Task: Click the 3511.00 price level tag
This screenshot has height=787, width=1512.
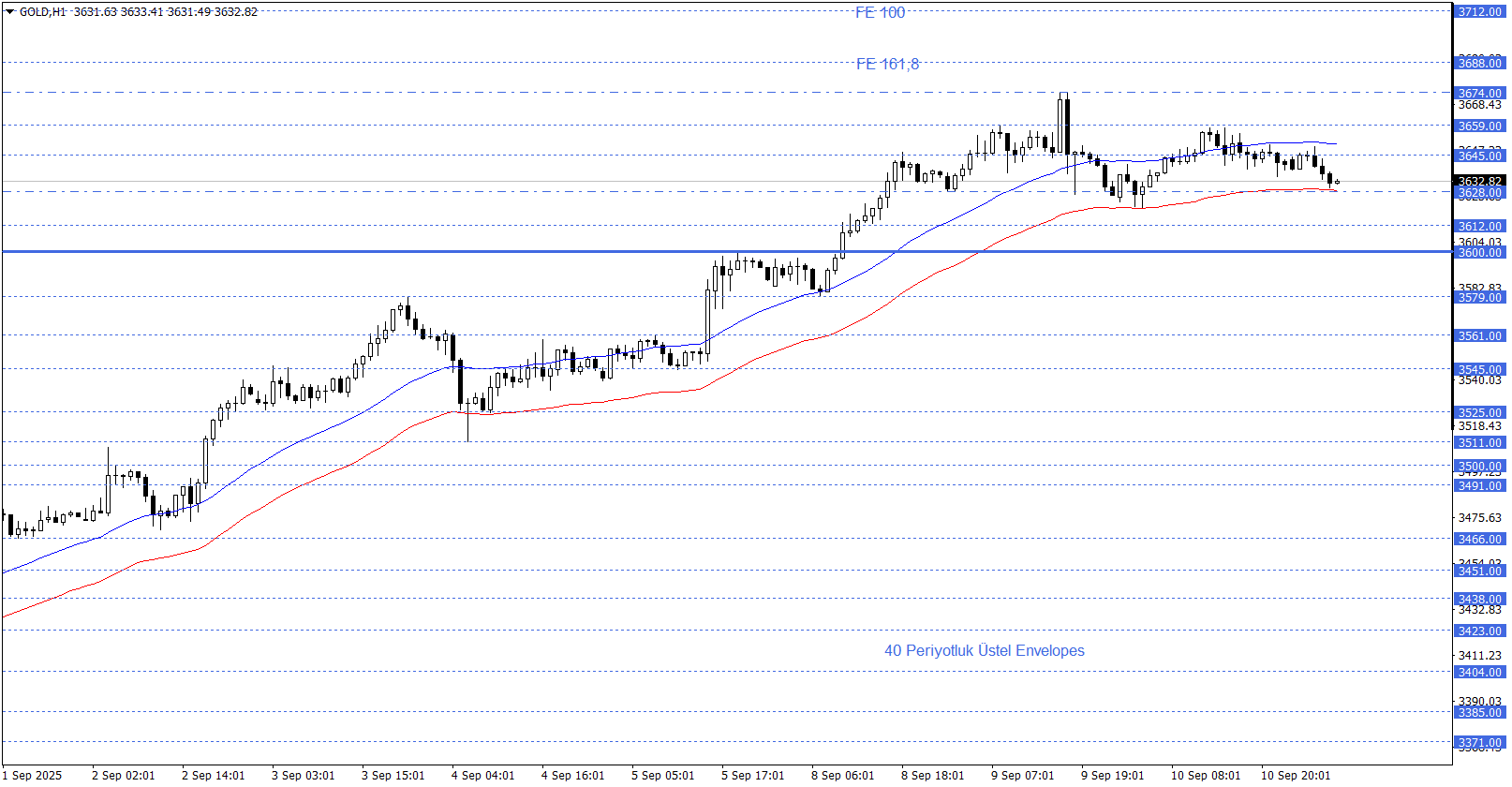Action: pyautogui.click(x=1479, y=443)
